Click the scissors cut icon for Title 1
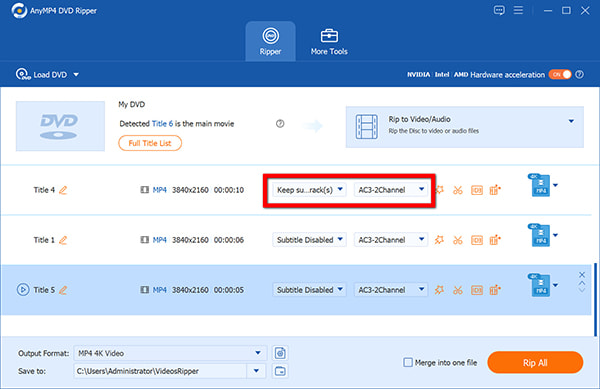Screen dimensions: 600x389 (x=458, y=240)
